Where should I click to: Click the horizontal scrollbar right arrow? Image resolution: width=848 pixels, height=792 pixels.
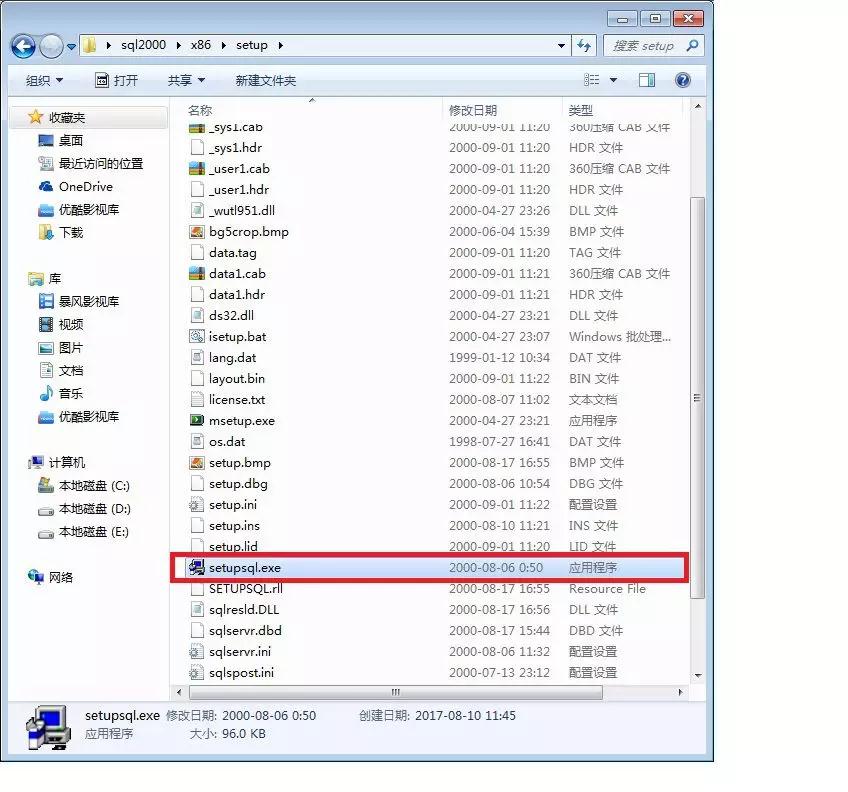[680, 692]
